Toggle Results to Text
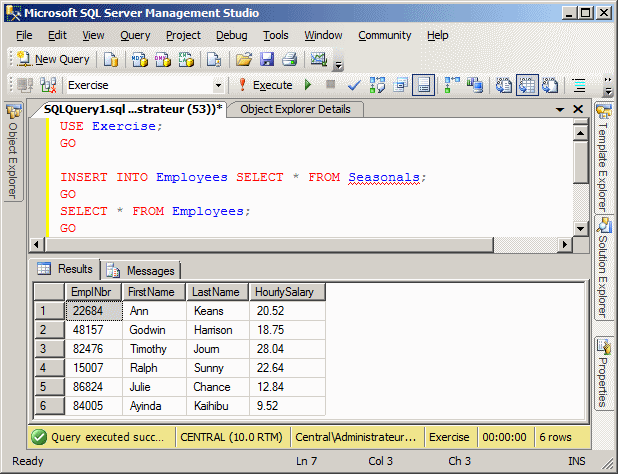Image resolution: width=618 pixels, height=474 pixels. tap(503, 85)
